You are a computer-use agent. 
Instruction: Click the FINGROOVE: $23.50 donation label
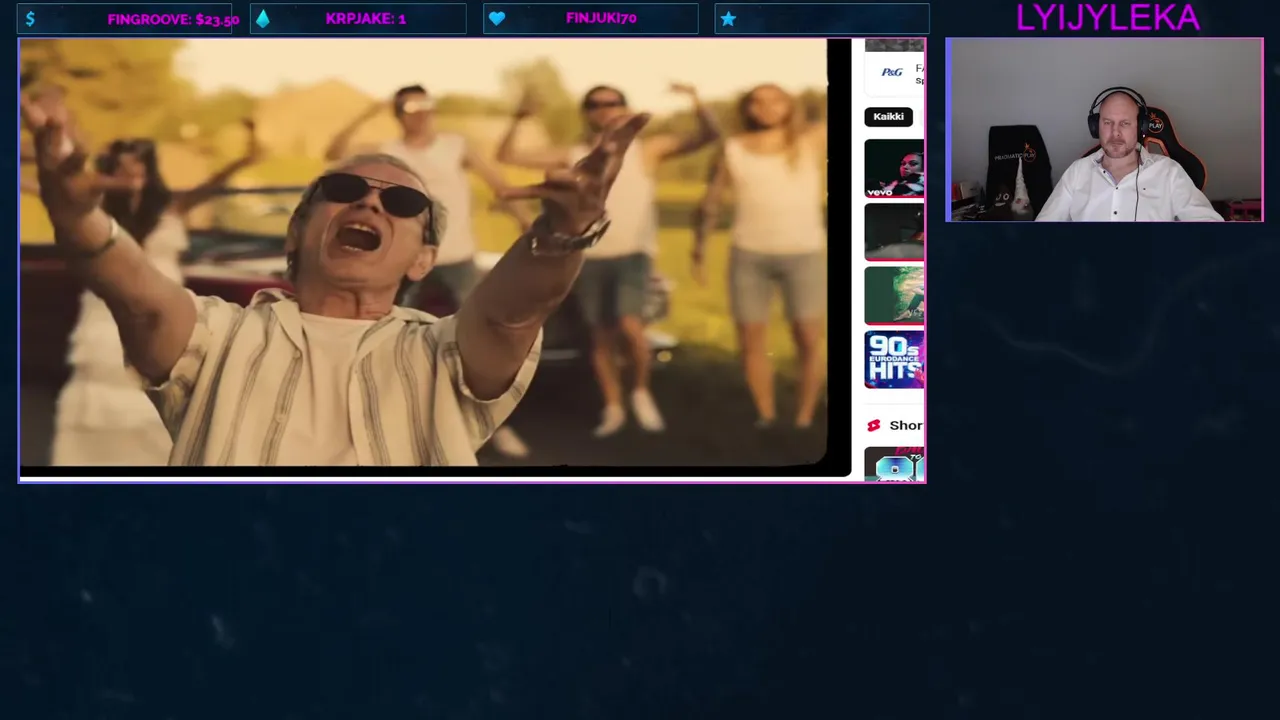[173, 19]
